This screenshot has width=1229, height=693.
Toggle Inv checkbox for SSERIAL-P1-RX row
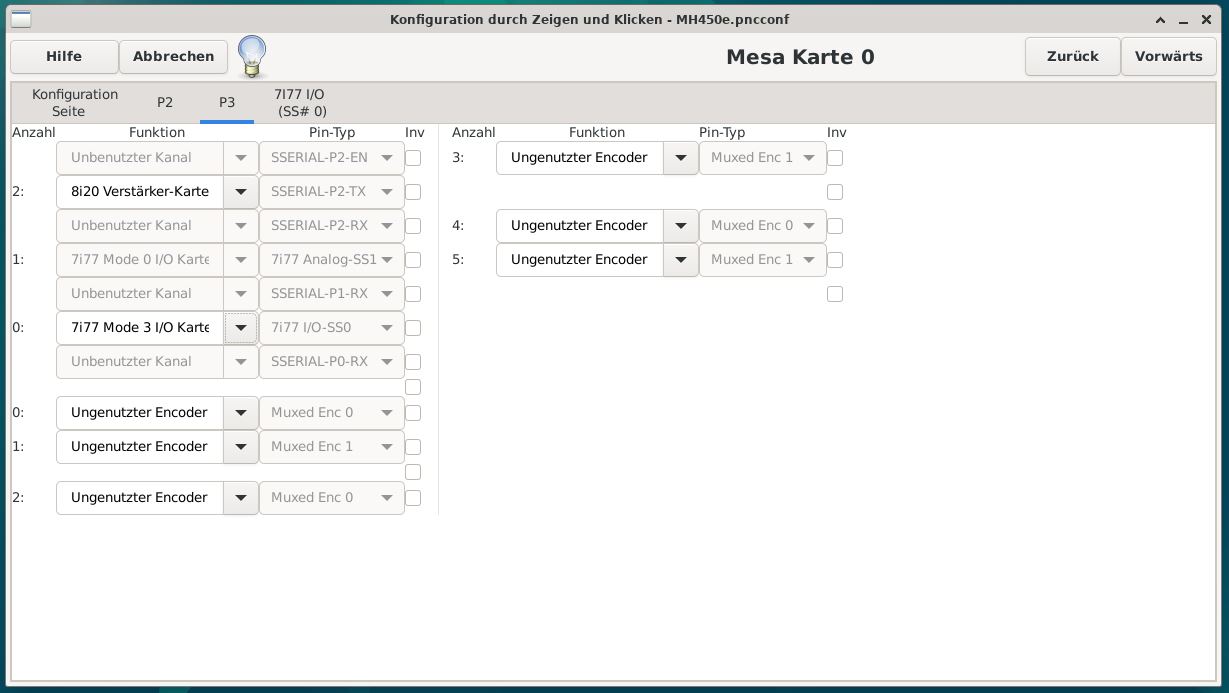(x=413, y=294)
